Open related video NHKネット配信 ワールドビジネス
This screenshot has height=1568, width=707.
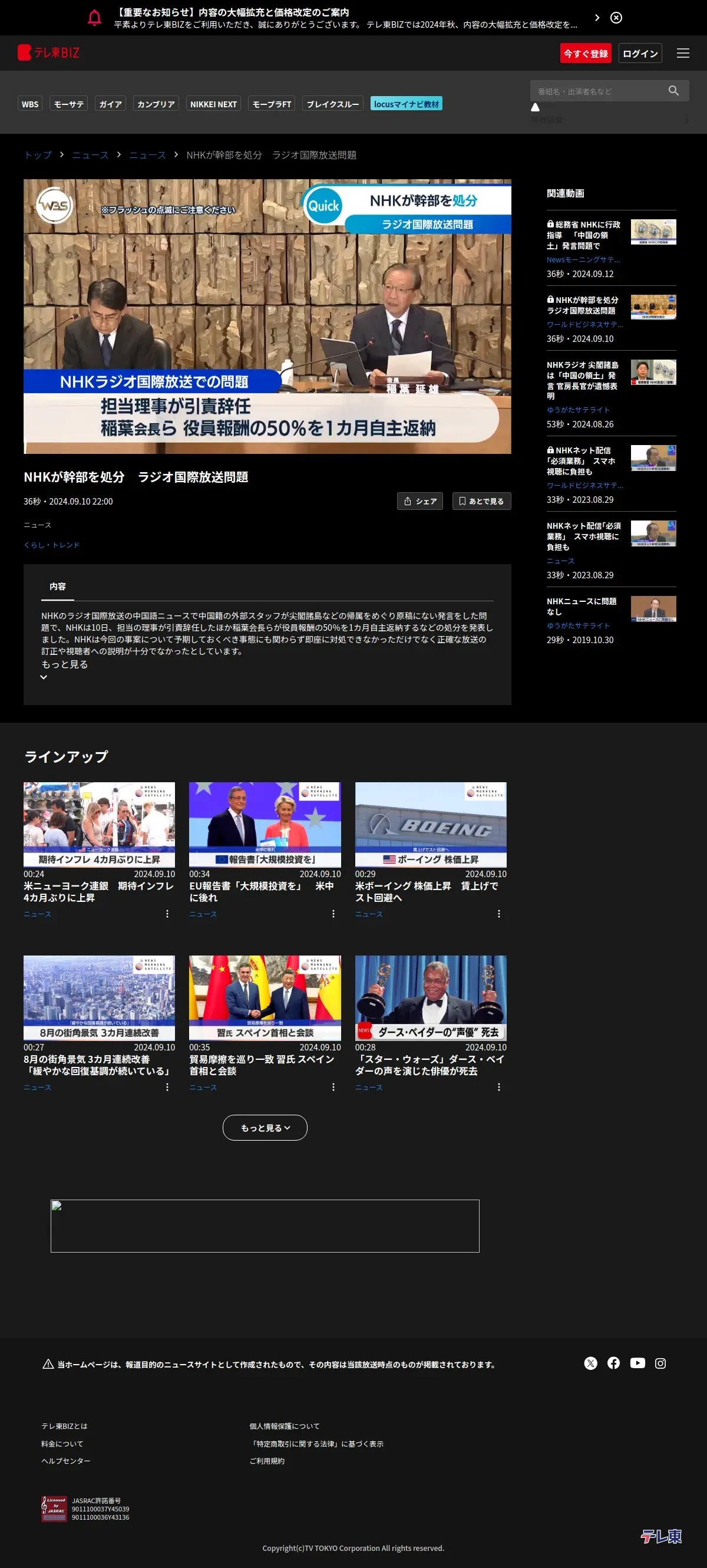(580, 461)
